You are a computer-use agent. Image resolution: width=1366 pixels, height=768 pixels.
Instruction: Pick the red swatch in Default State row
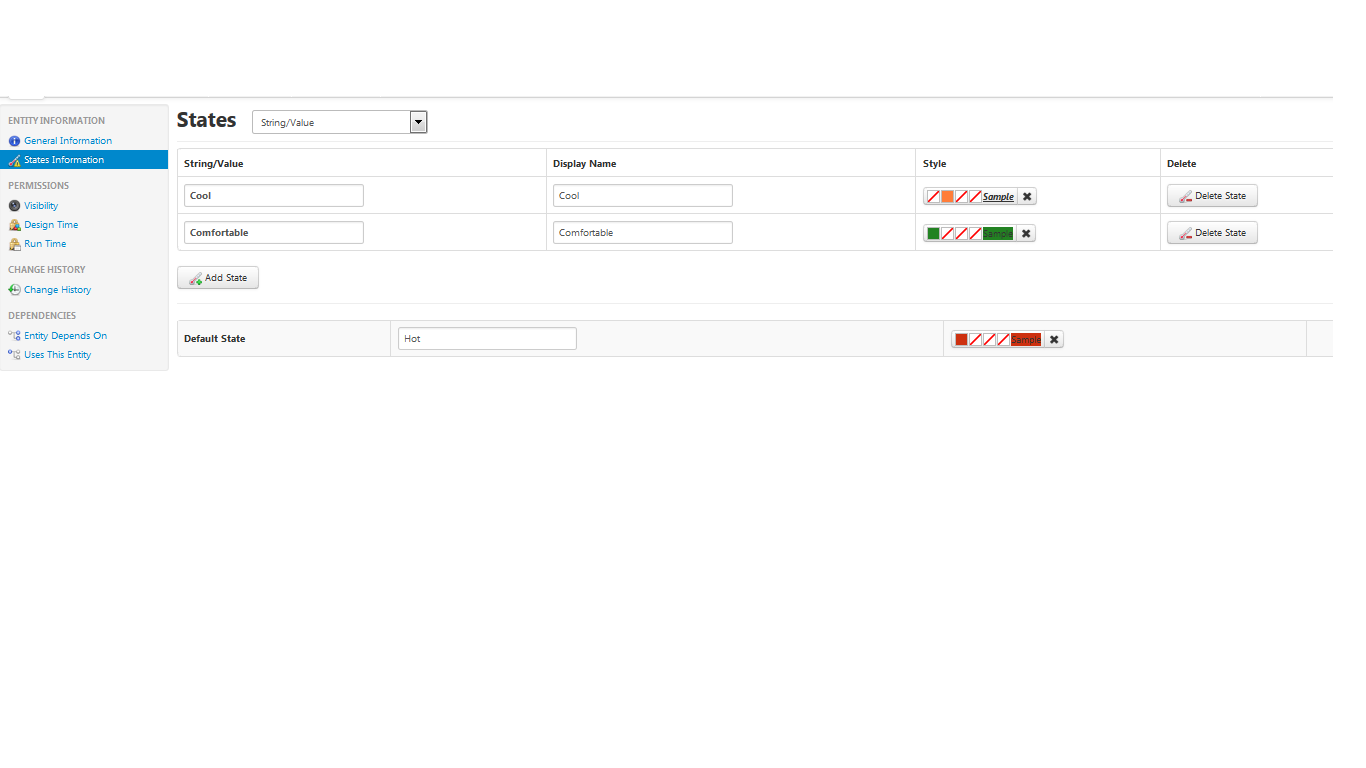click(961, 340)
